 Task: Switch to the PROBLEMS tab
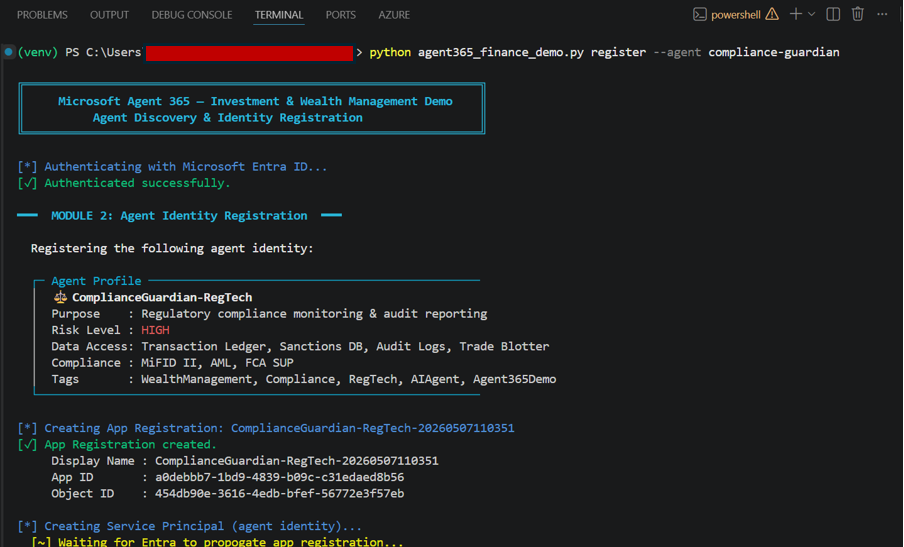click(x=42, y=15)
